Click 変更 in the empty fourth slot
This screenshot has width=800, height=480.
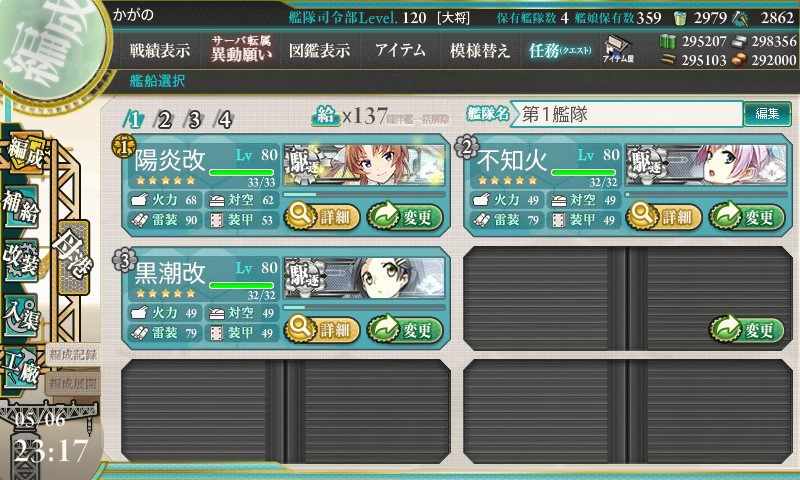[746, 330]
